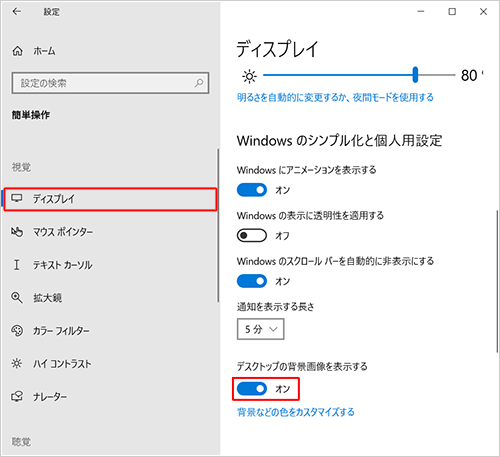Image resolution: width=500 pixels, height=457 pixels.
Task: Open テキスト カーソル settings page
Action: 110,265
